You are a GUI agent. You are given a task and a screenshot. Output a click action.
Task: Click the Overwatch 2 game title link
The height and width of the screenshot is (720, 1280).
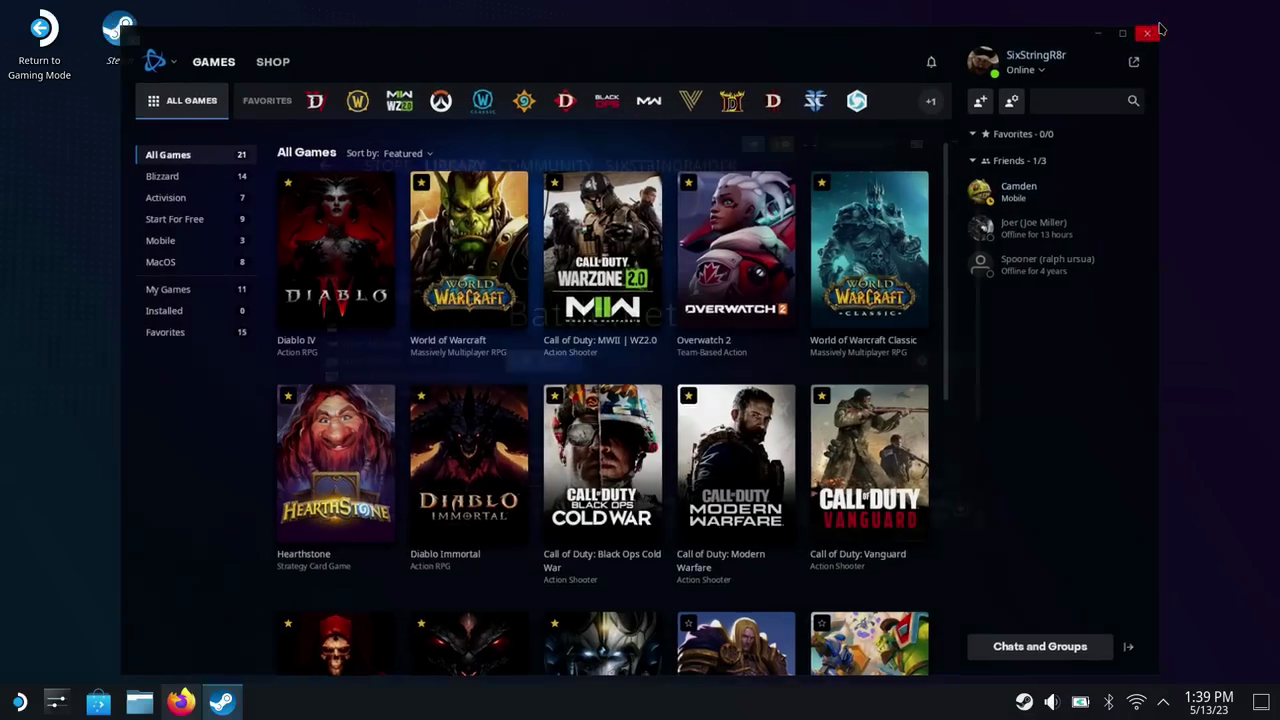pos(703,340)
